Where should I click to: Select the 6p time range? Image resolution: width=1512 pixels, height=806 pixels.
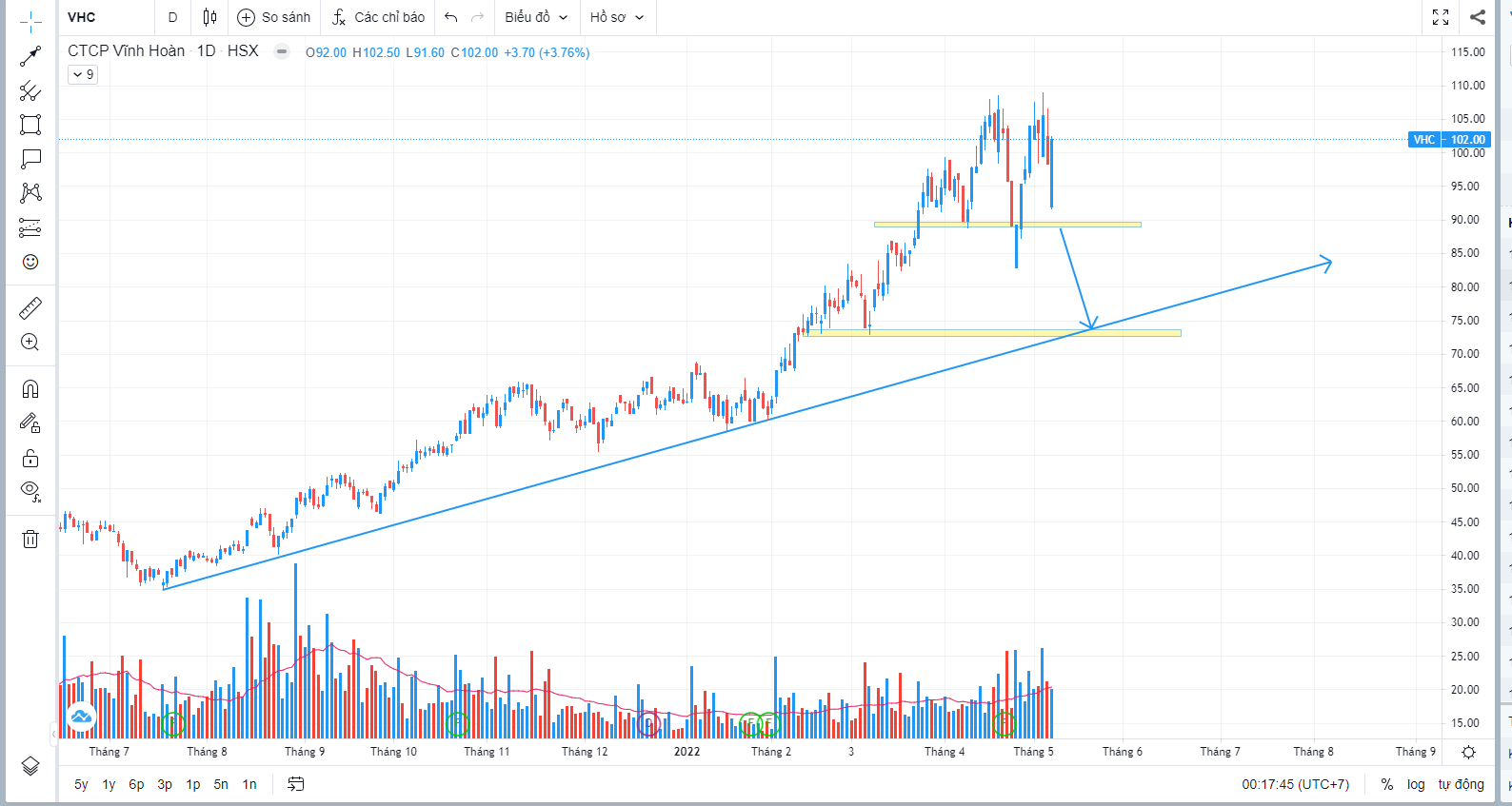(136, 784)
